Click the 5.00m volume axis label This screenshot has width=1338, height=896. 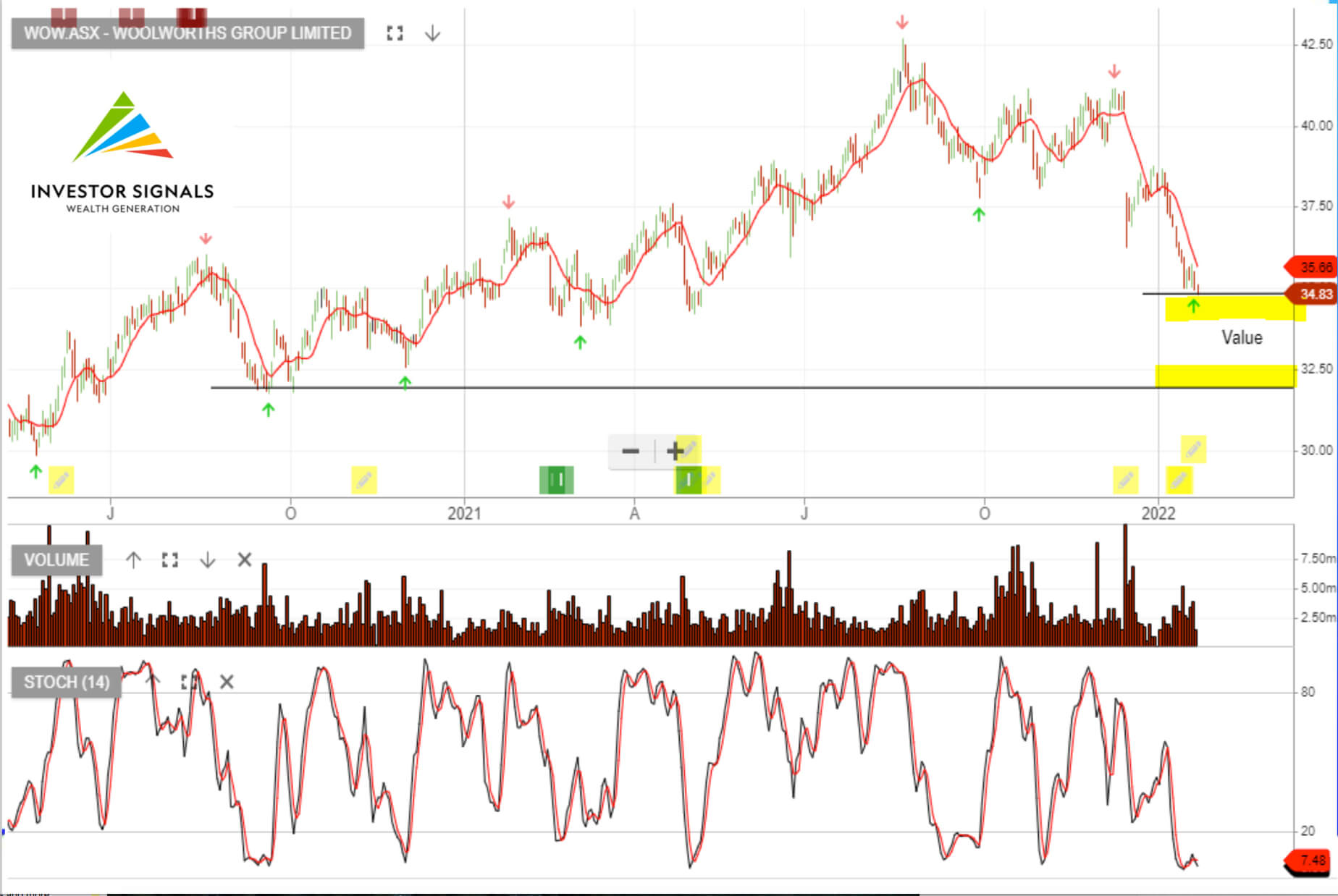click(1318, 588)
